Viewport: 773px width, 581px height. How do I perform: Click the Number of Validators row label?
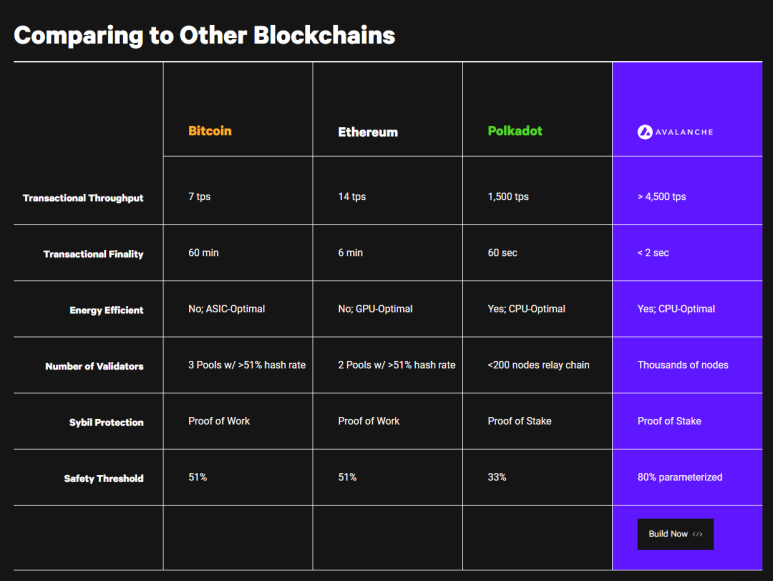(x=94, y=366)
